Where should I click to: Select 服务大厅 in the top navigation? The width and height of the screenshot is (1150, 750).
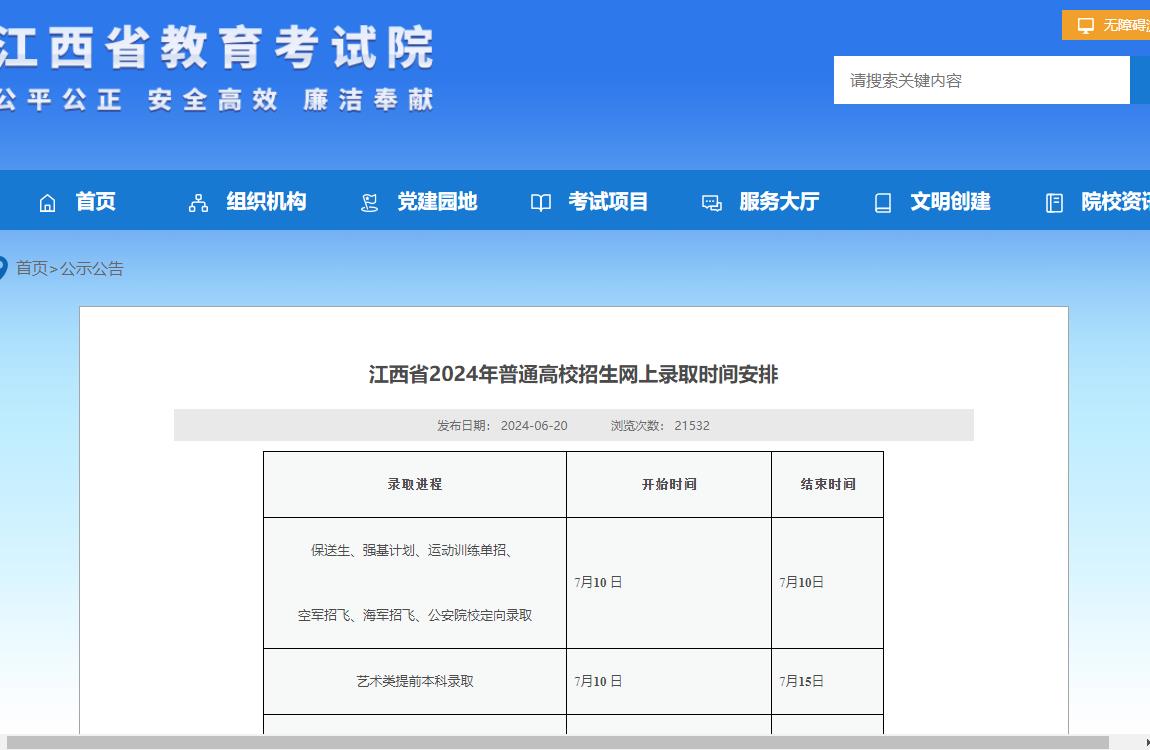click(779, 202)
